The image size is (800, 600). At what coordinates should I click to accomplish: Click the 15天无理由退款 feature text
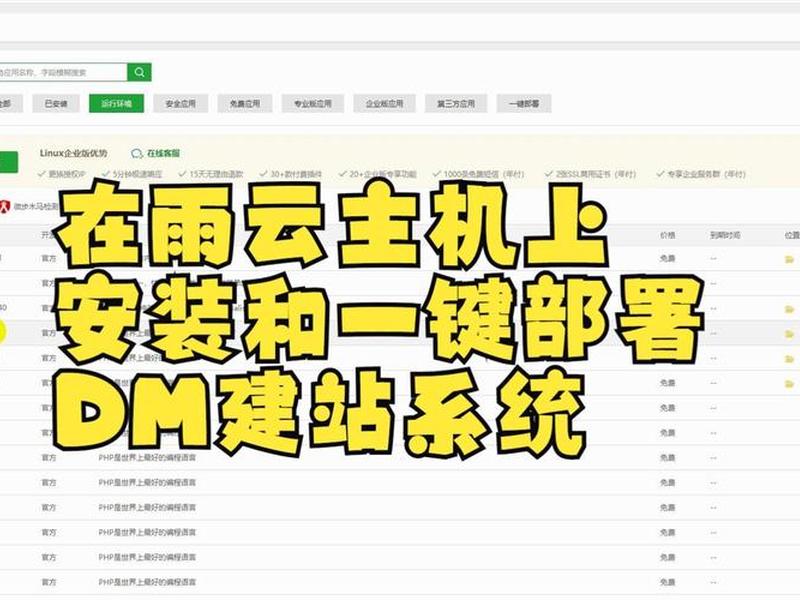(x=216, y=174)
